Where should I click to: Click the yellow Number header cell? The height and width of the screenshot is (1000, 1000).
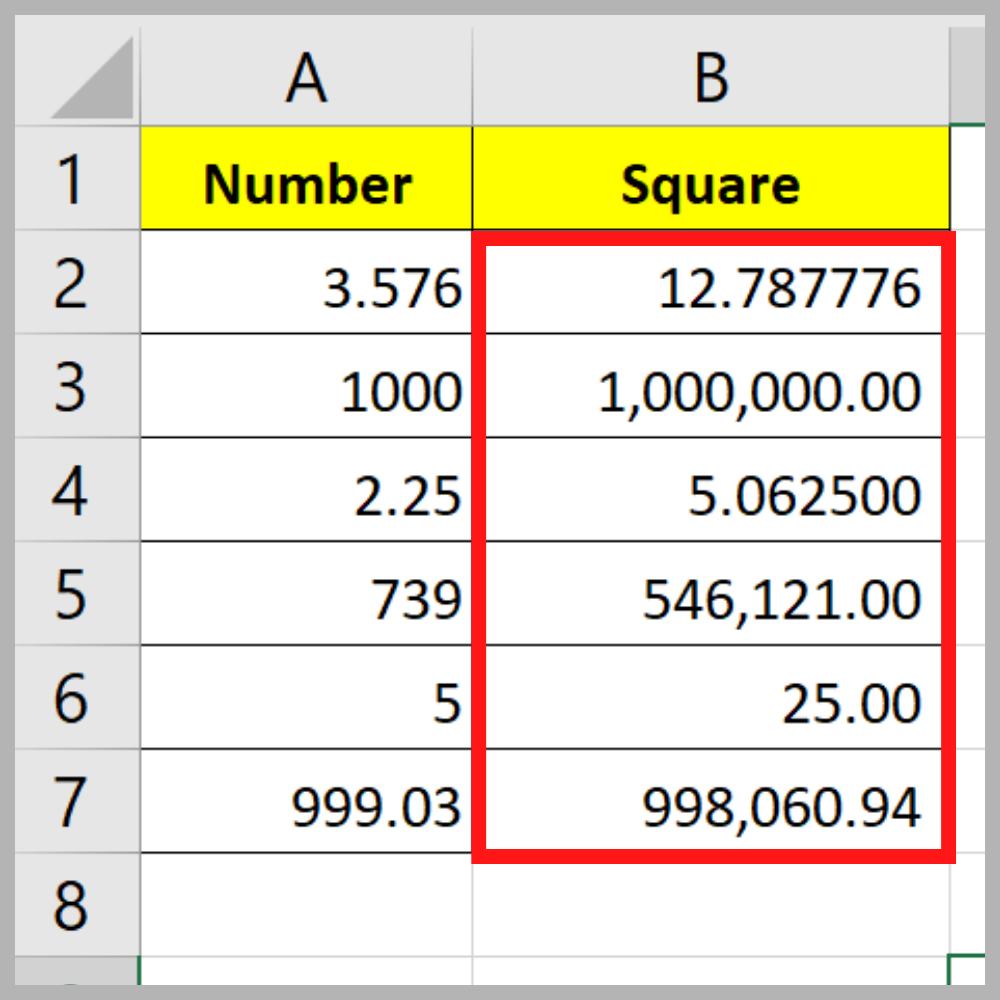[306, 178]
